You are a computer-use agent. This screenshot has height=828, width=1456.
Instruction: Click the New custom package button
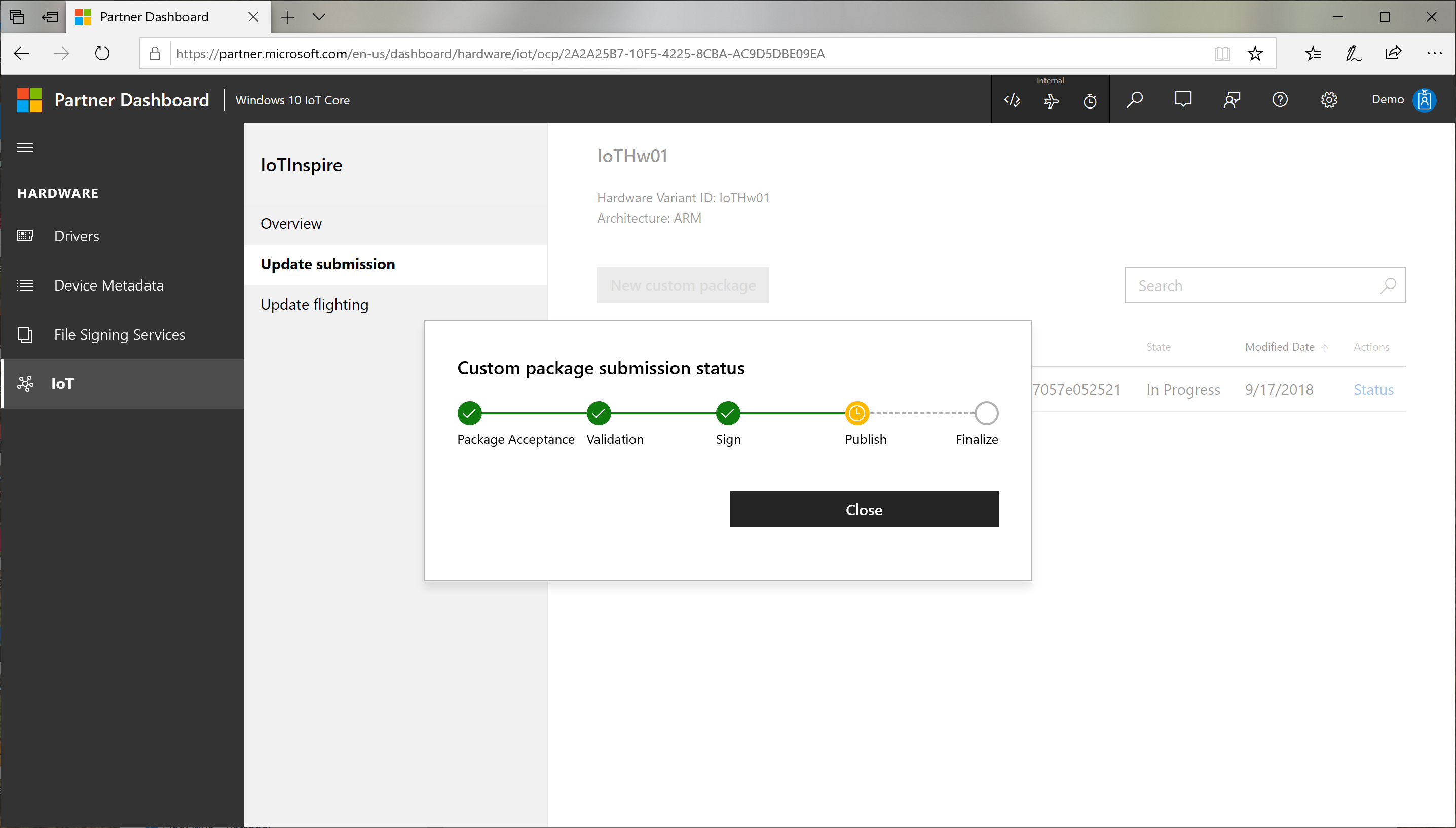[x=683, y=285]
